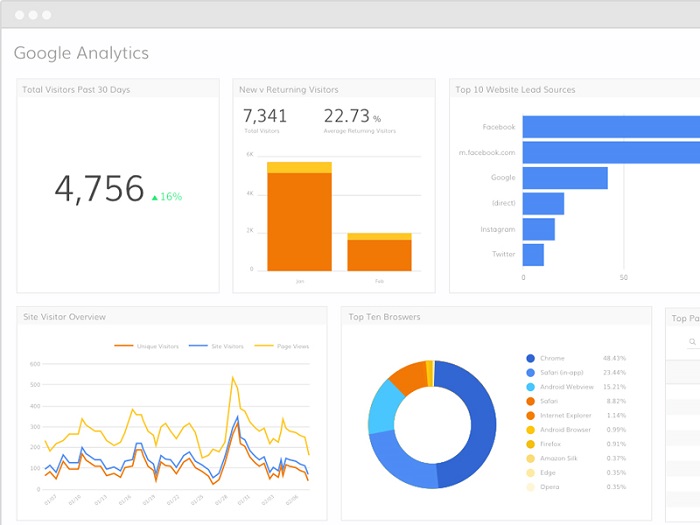Image resolution: width=700 pixels, height=525 pixels.
Task: Click the Facebook lead source bar
Action: [x=611, y=127]
